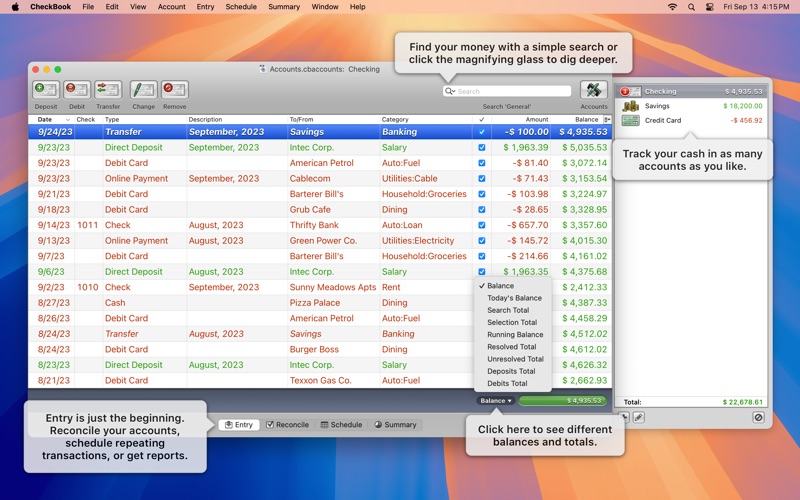The image size is (800, 500).
Task: Click check number 1011
Action: (87, 225)
